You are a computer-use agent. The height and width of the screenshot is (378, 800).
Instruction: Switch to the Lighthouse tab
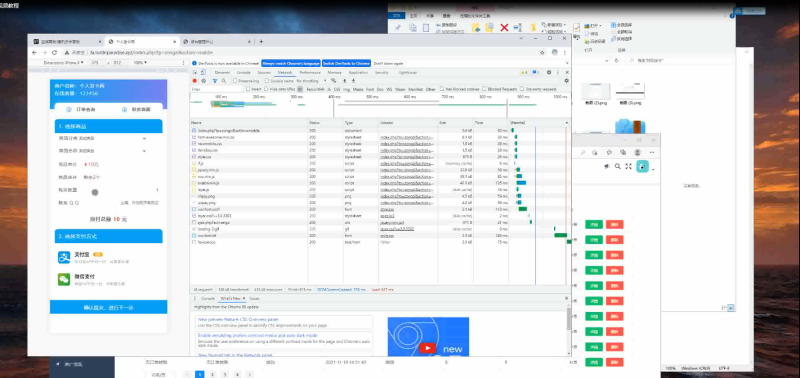point(407,72)
